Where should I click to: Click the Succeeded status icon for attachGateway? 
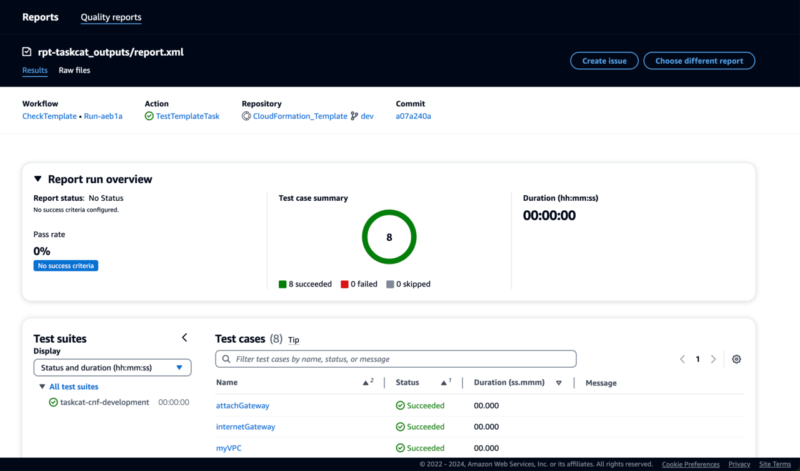[400, 406]
